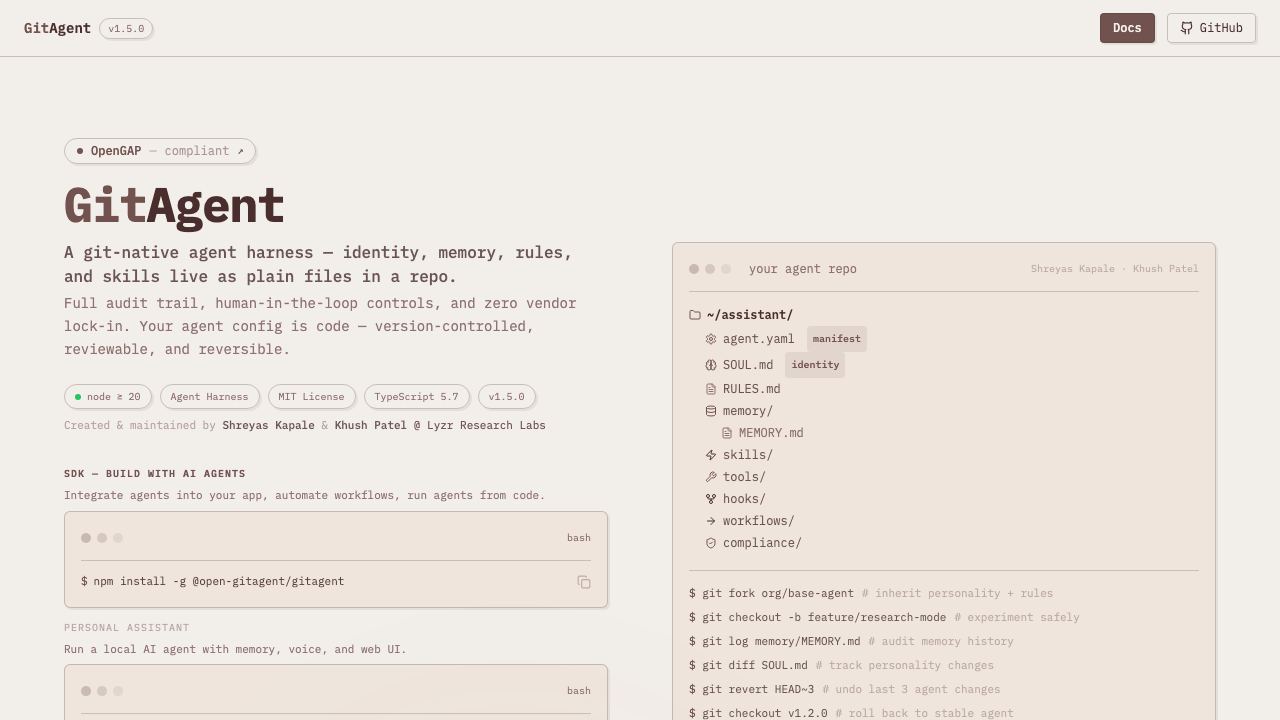Screen dimensions: 1280x720
Task: Click the Shreyas Kapale author link
Action: (x=268, y=425)
